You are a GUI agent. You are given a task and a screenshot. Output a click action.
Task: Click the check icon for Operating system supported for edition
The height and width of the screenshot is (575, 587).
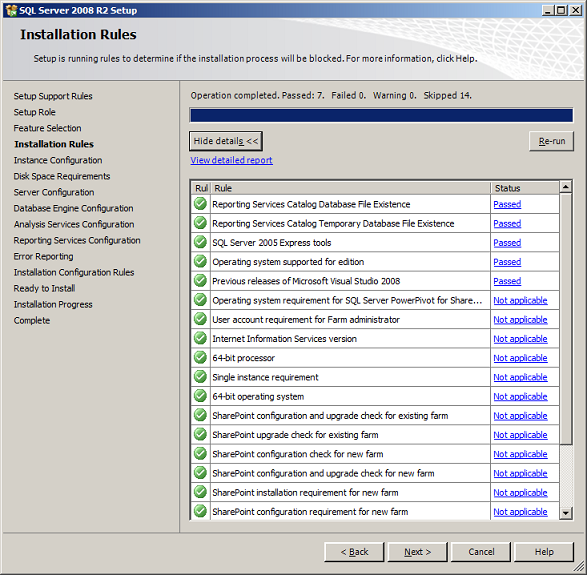tap(200, 261)
